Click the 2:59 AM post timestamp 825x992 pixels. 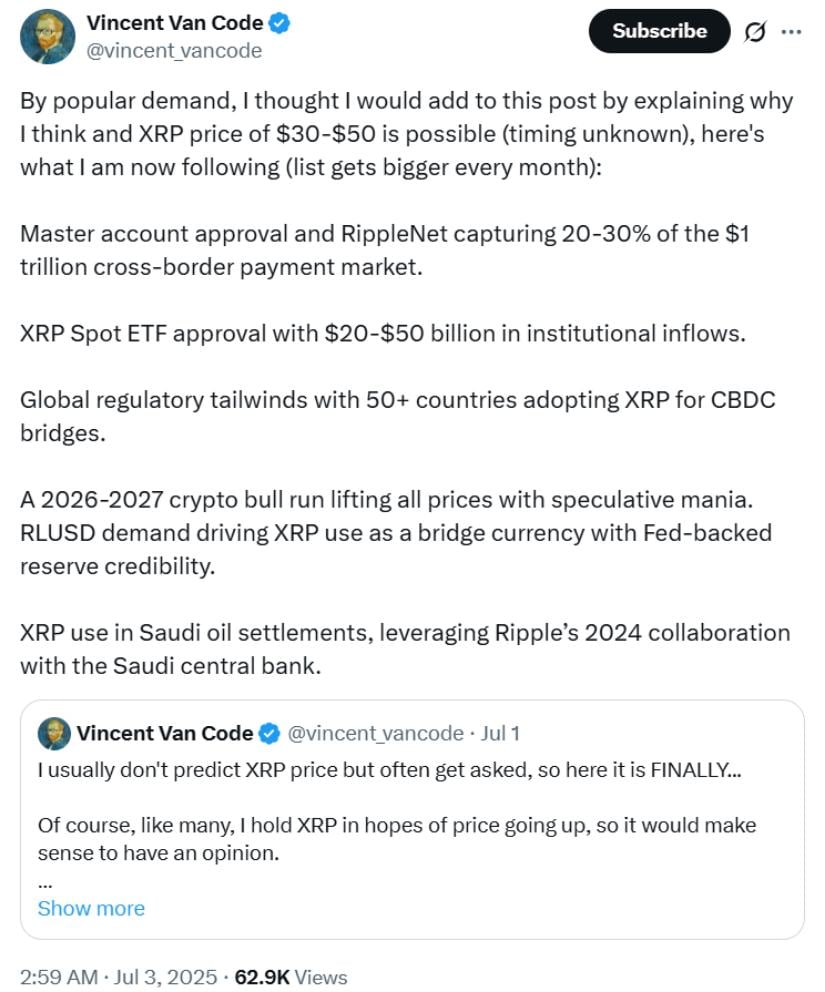point(59,977)
